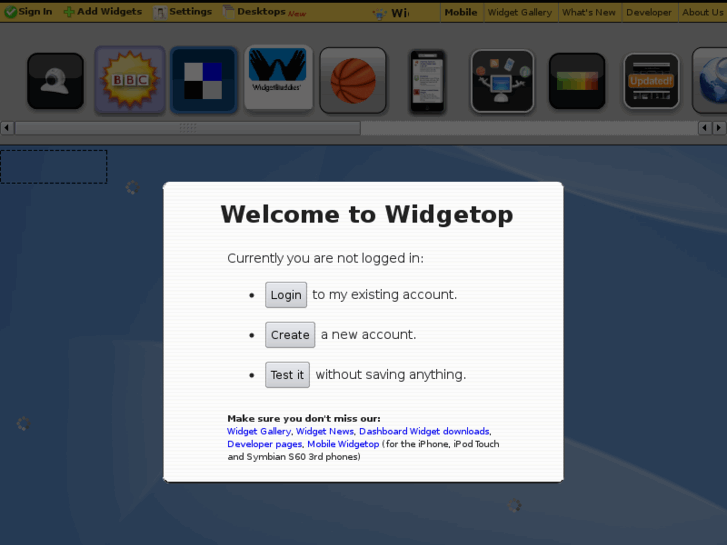Image resolution: width=727 pixels, height=545 pixels.
Task: Select the blue checkered squares widget
Action: (204, 80)
